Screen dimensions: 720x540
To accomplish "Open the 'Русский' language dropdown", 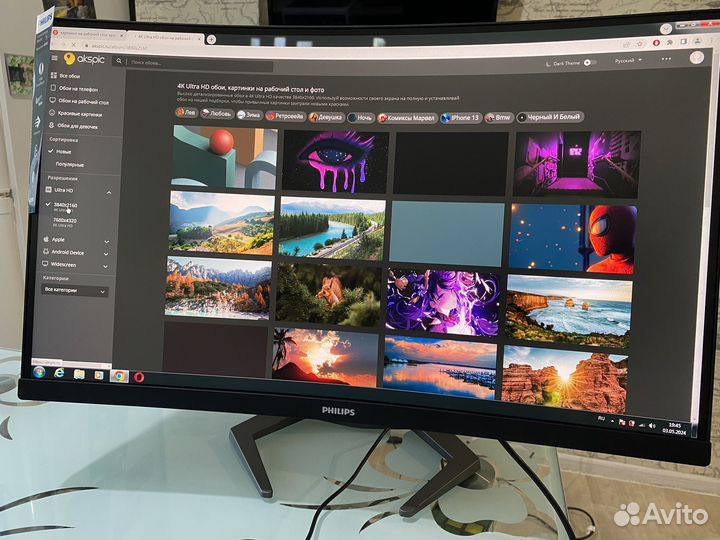I will [x=628, y=62].
